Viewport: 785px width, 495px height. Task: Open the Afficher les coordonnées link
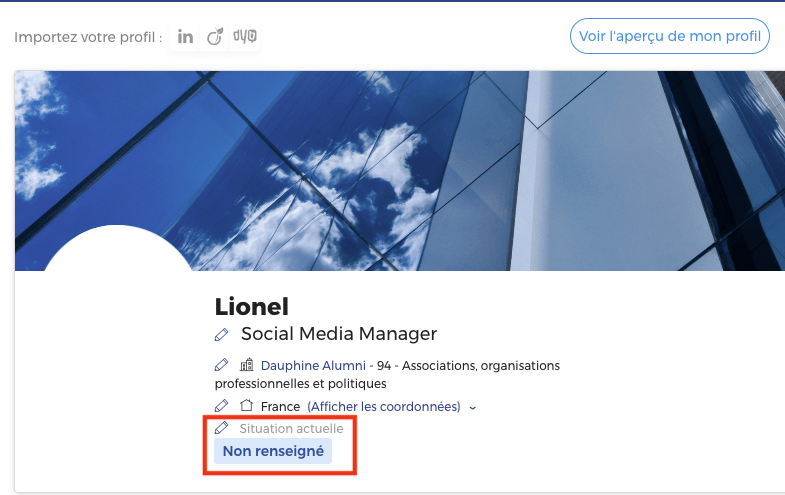384,406
